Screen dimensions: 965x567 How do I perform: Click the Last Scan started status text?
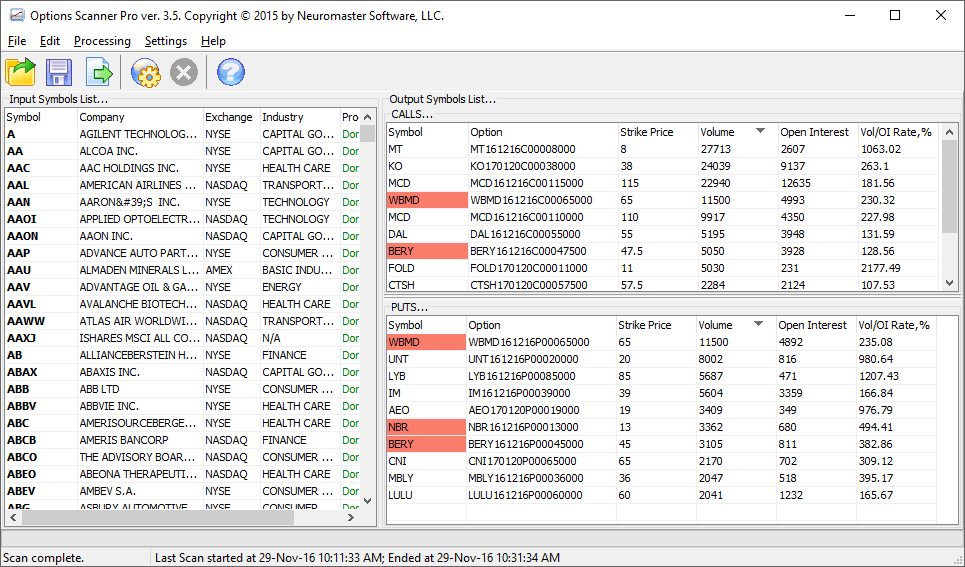(357, 558)
